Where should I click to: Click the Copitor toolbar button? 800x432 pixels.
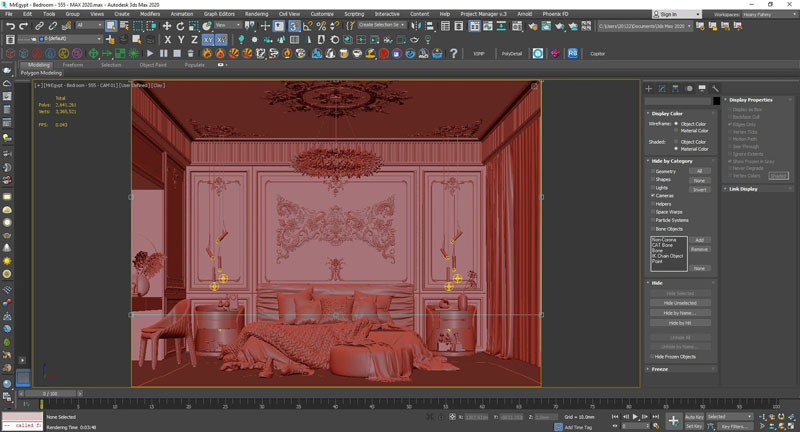click(598, 53)
